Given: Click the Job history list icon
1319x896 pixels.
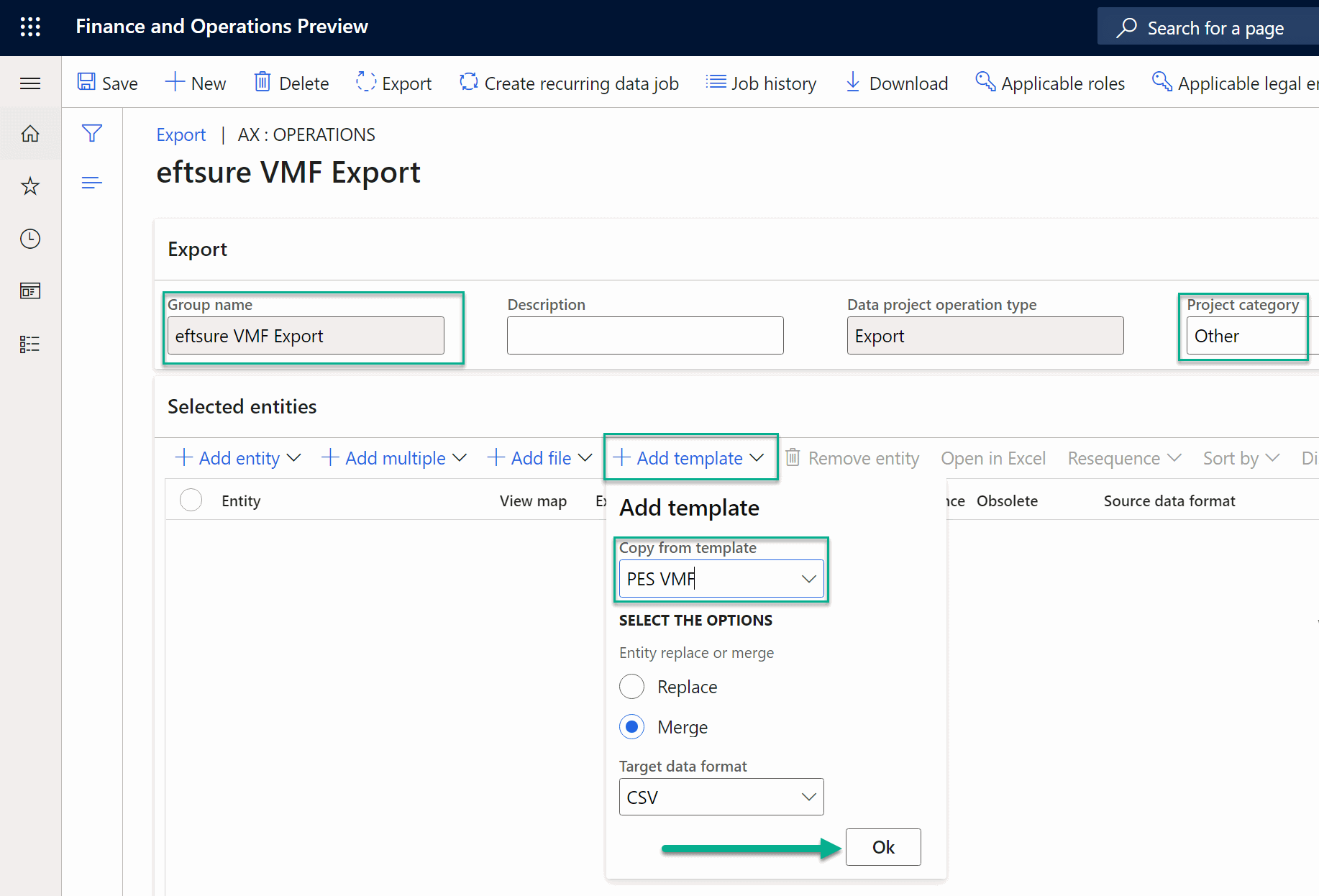Looking at the screenshot, I should tap(716, 82).
